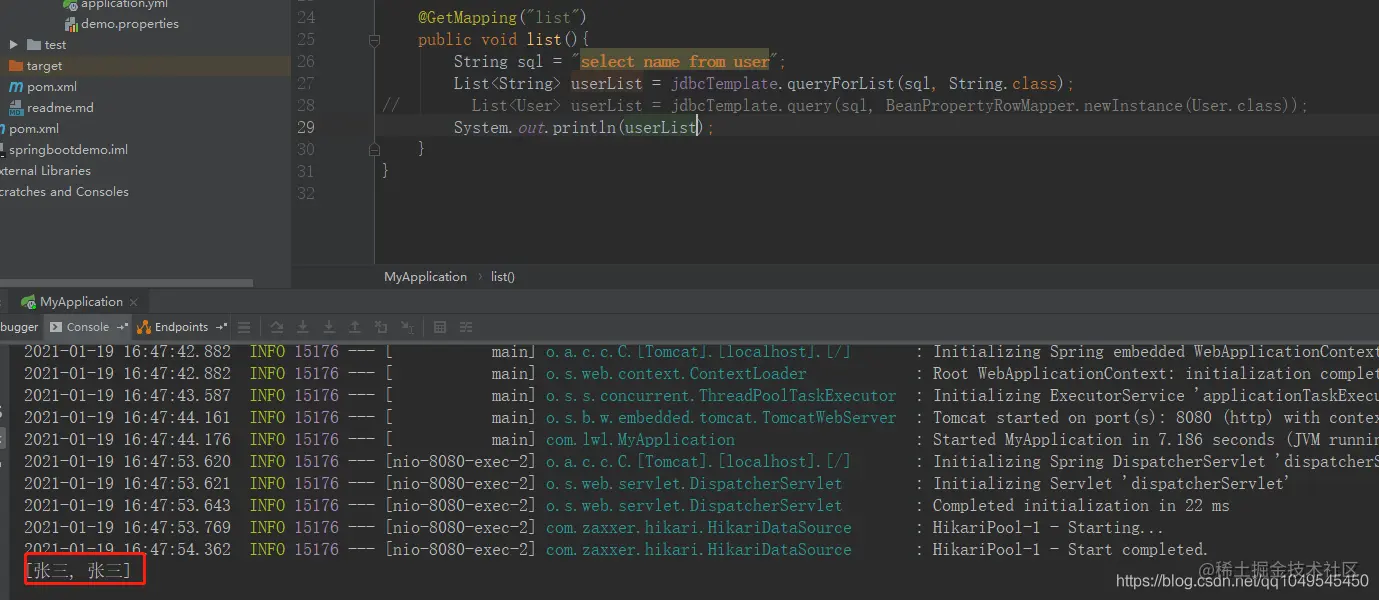Click the Step Out debug icon
1379x600 pixels.
[355, 327]
